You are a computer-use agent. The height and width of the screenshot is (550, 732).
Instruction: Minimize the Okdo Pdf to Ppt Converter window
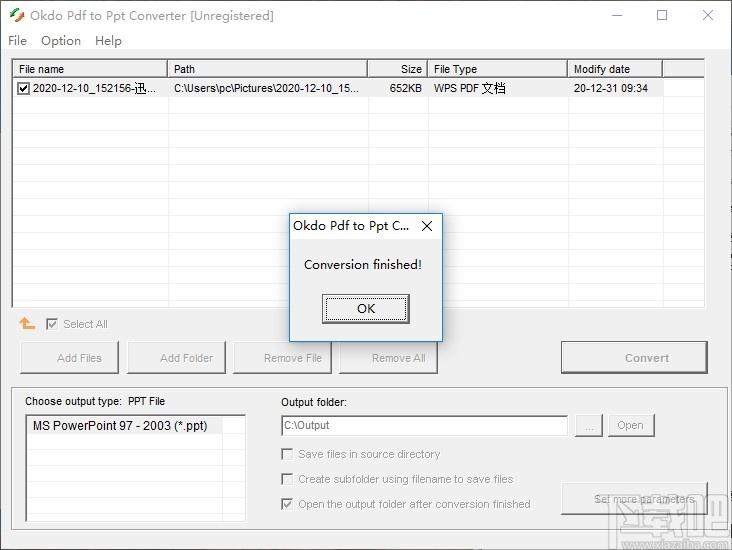[x=617, y=15]
